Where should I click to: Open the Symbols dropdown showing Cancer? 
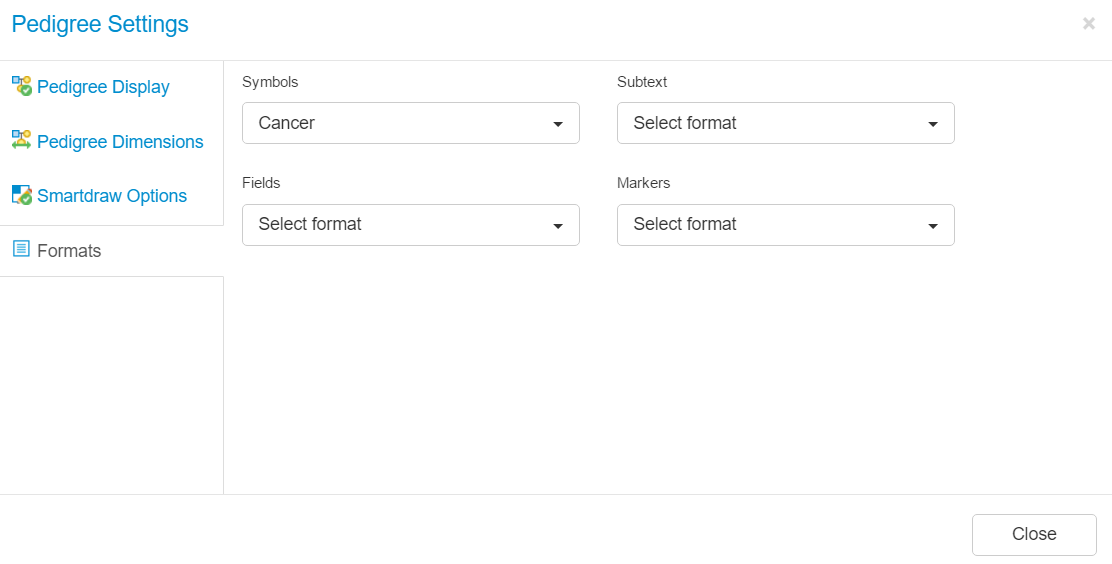click(411, 123)
